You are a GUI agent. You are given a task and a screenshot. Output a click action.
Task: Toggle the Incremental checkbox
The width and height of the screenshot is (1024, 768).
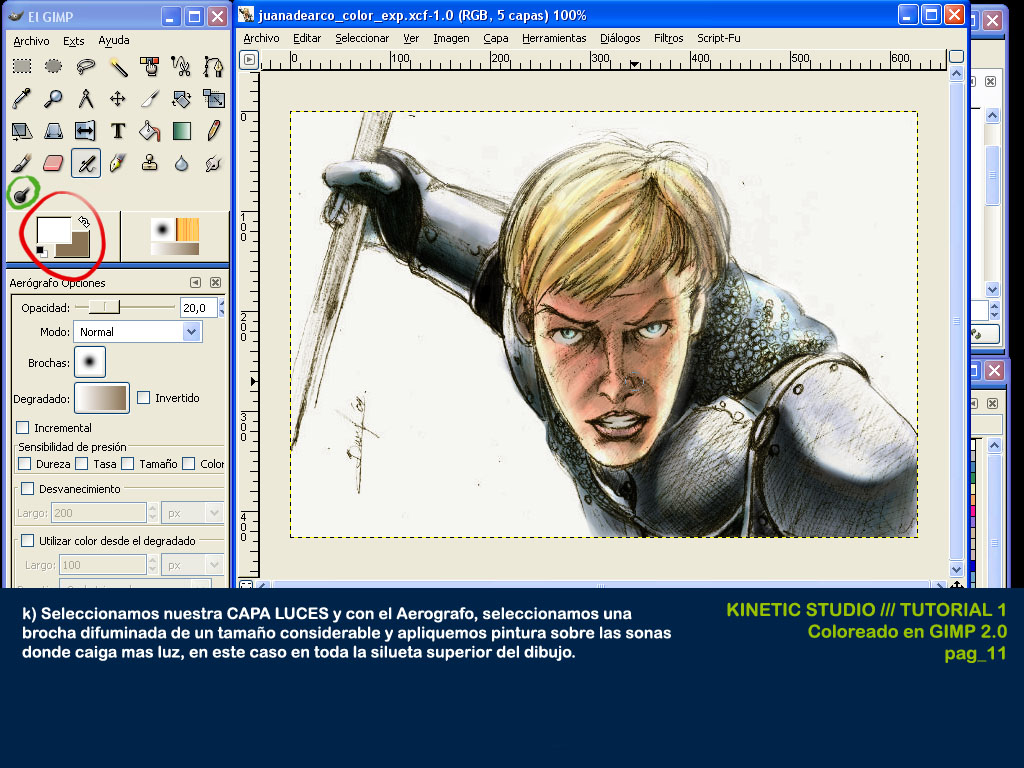[x=23, y=428]
